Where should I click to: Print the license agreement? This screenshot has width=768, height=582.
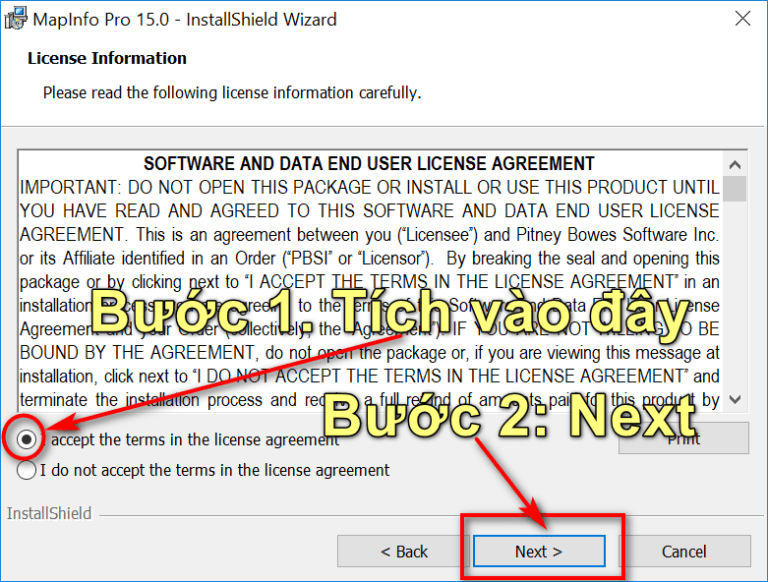[683, 438]
